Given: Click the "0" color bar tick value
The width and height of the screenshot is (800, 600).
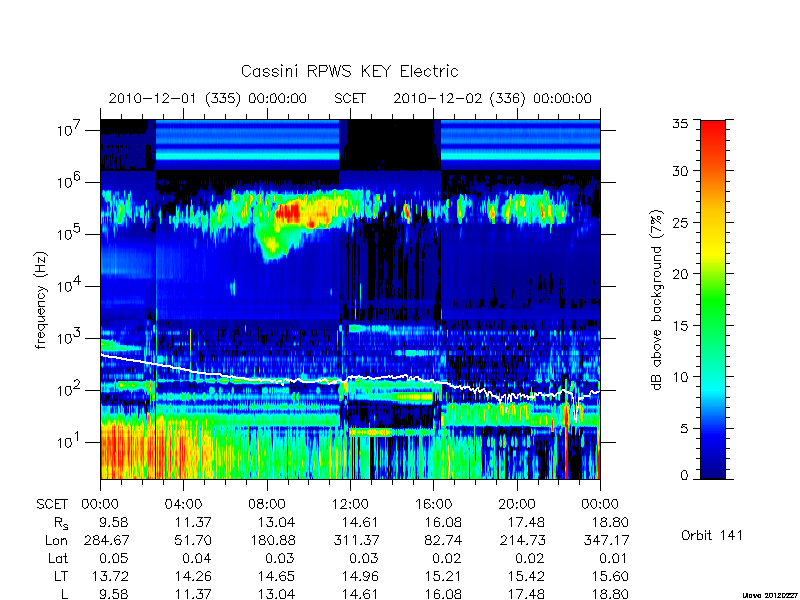Looking at the screenshot, I should [684, 476].
